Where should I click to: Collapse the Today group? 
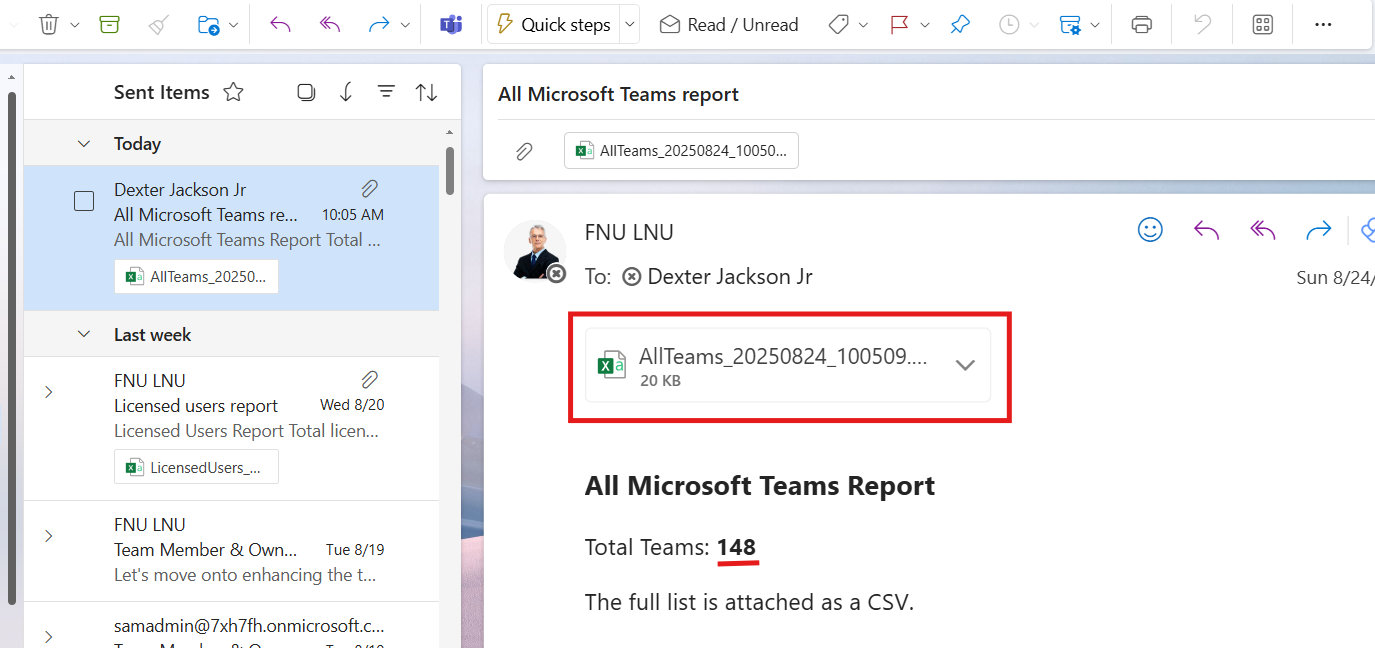coord(84,144)
